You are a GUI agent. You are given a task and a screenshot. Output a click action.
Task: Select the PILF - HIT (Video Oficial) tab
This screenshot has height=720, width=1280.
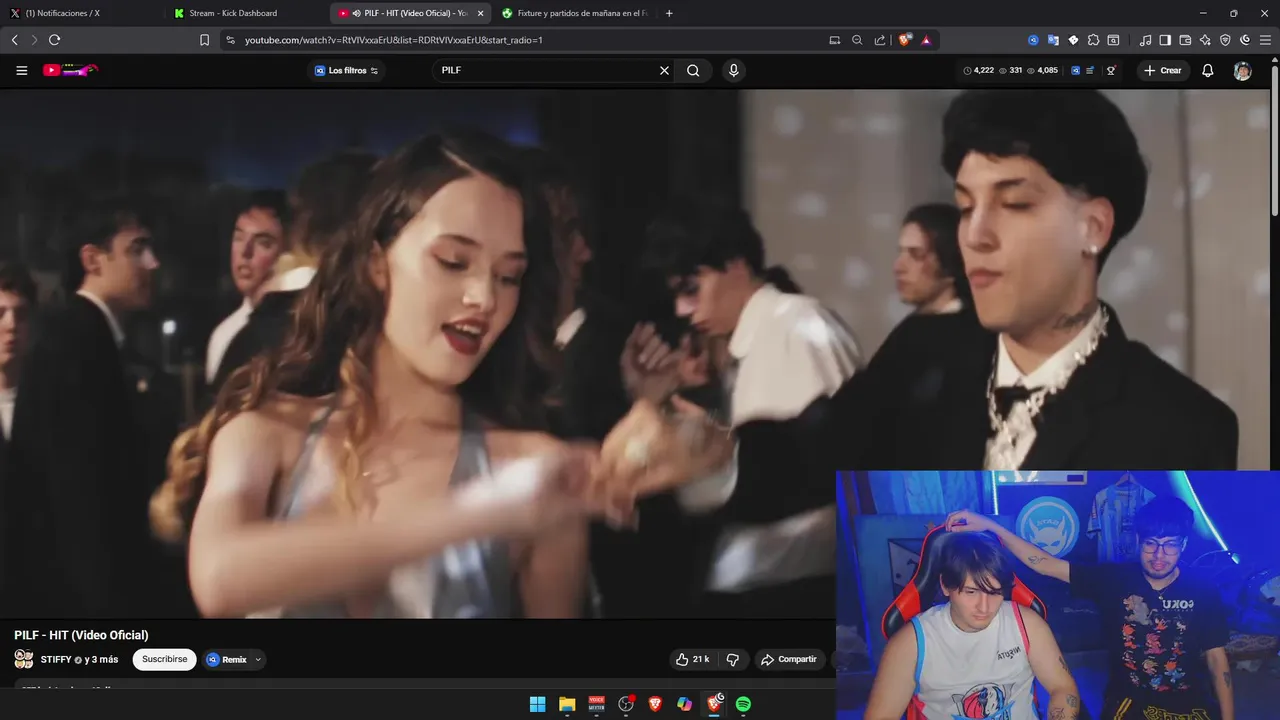click(410, 13)
